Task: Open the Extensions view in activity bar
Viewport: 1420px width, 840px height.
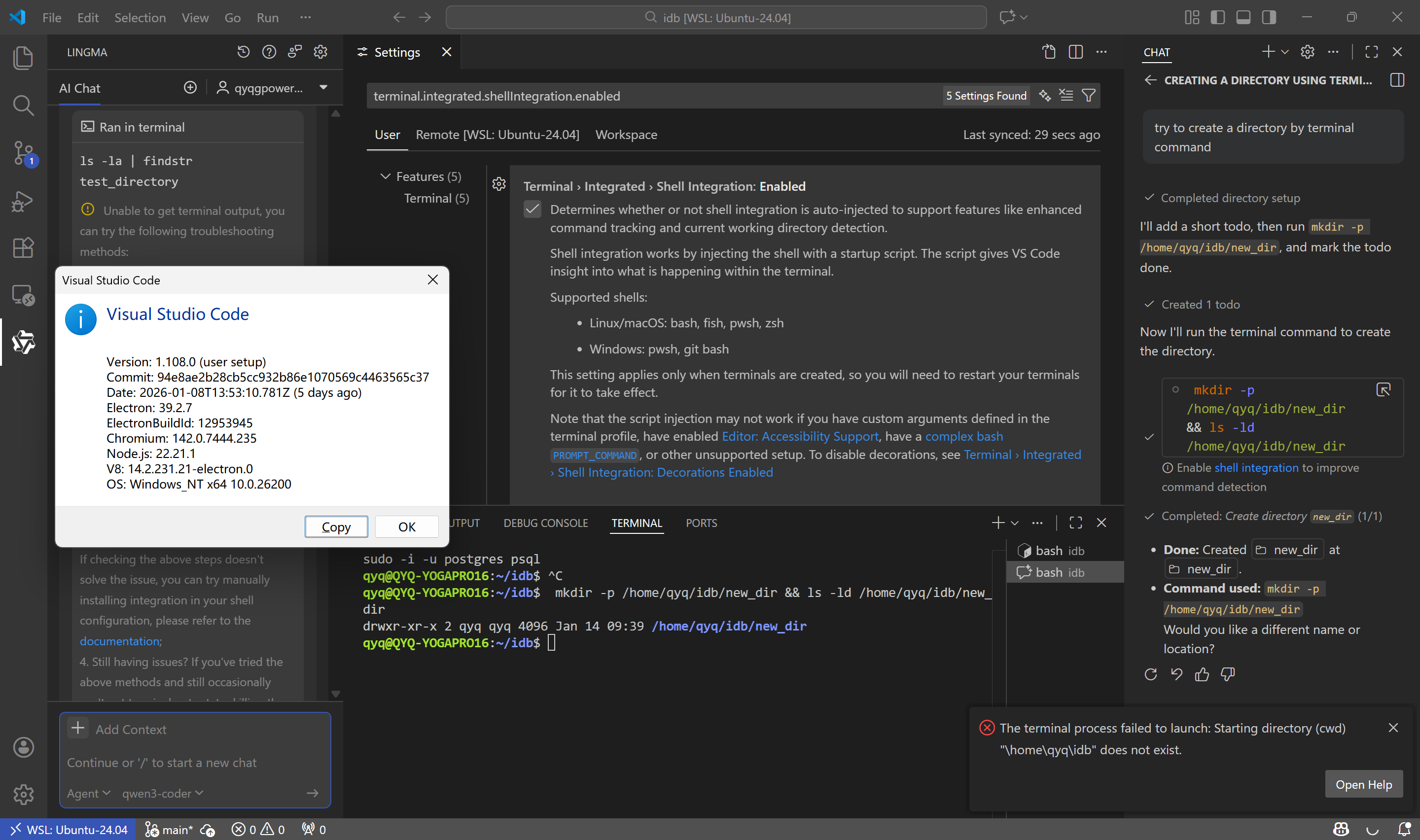Action: pos(23,247)
